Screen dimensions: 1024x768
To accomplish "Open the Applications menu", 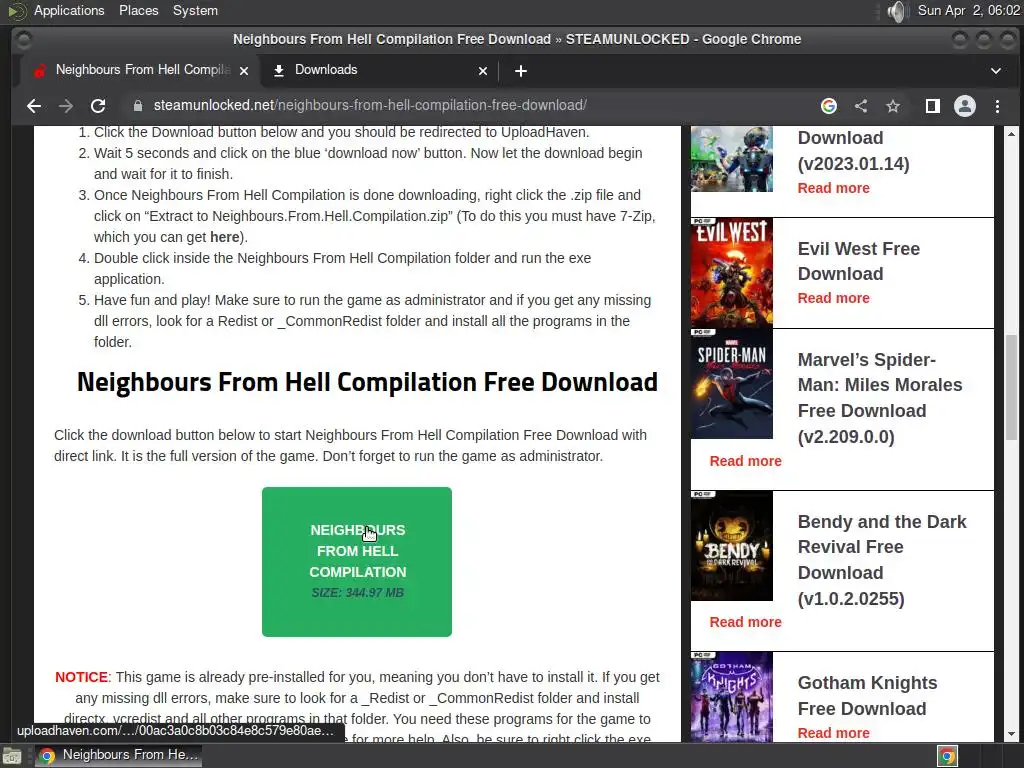I will tap(69, 10).
